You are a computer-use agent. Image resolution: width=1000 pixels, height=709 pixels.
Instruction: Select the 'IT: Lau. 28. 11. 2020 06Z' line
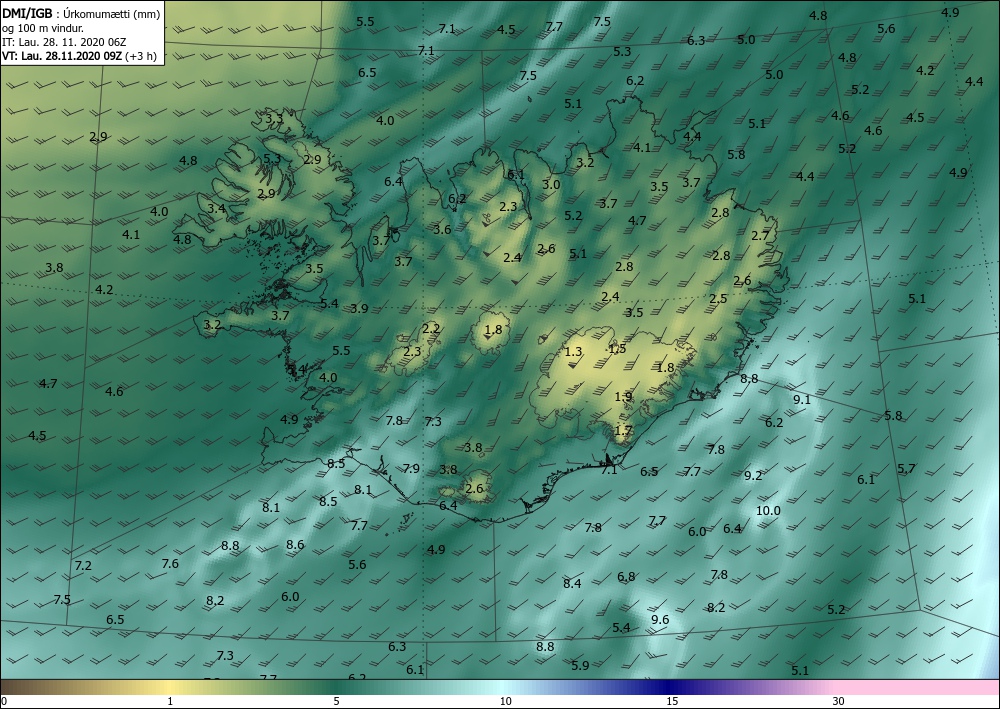[64, 42]
